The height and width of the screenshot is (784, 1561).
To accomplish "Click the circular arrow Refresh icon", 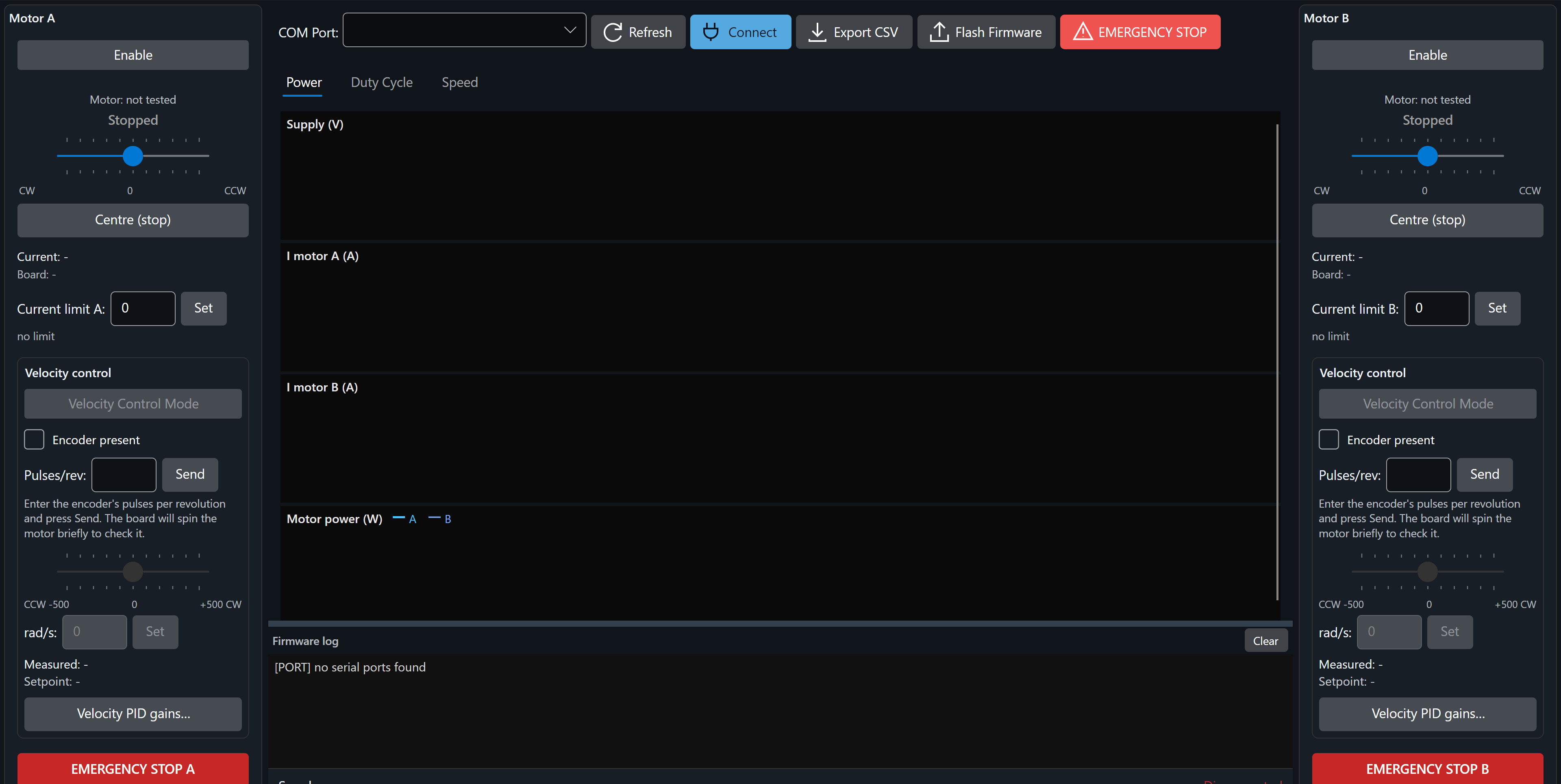I will tap(613, 32).
